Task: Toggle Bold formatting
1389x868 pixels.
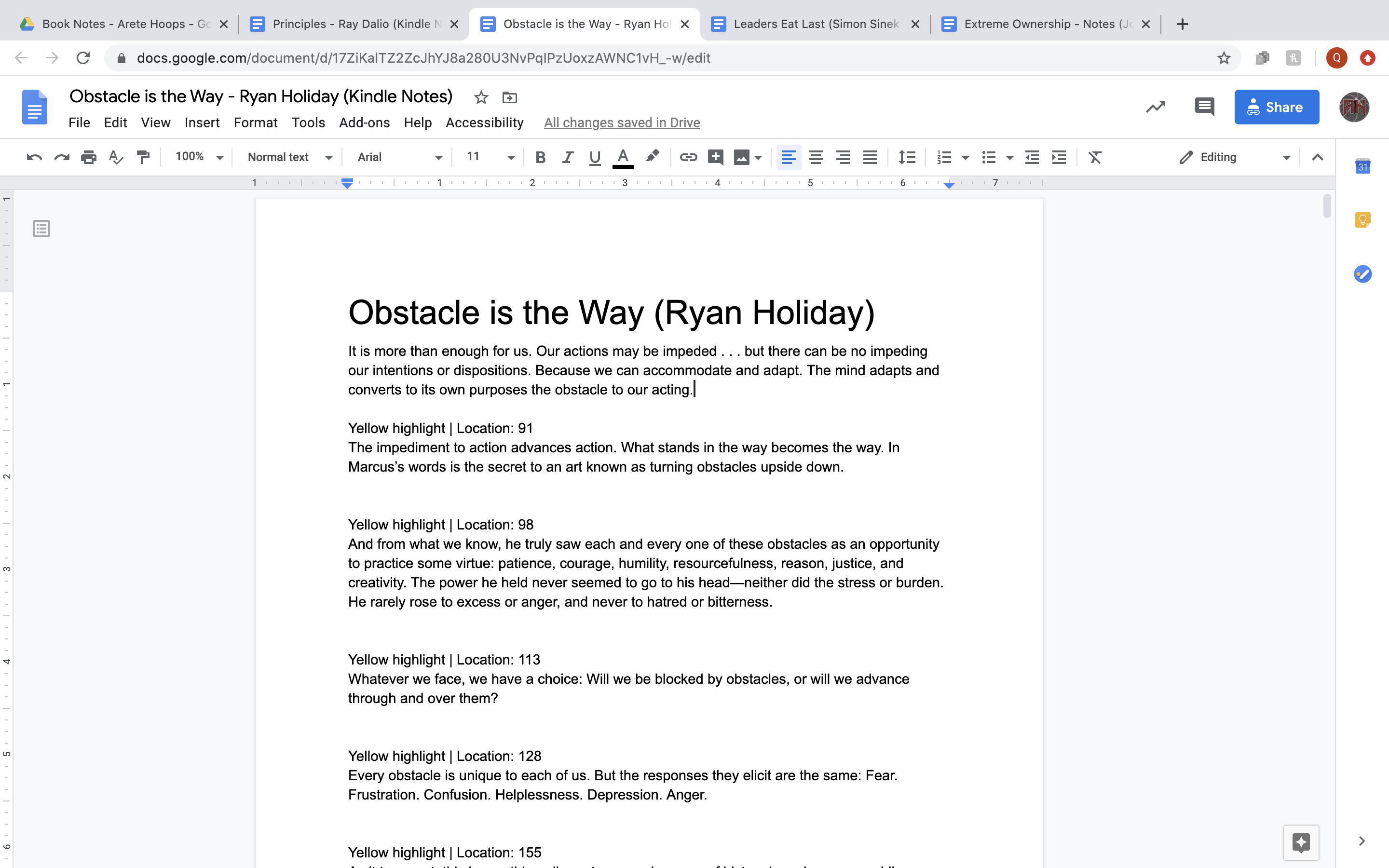Action: click(540, 157)
